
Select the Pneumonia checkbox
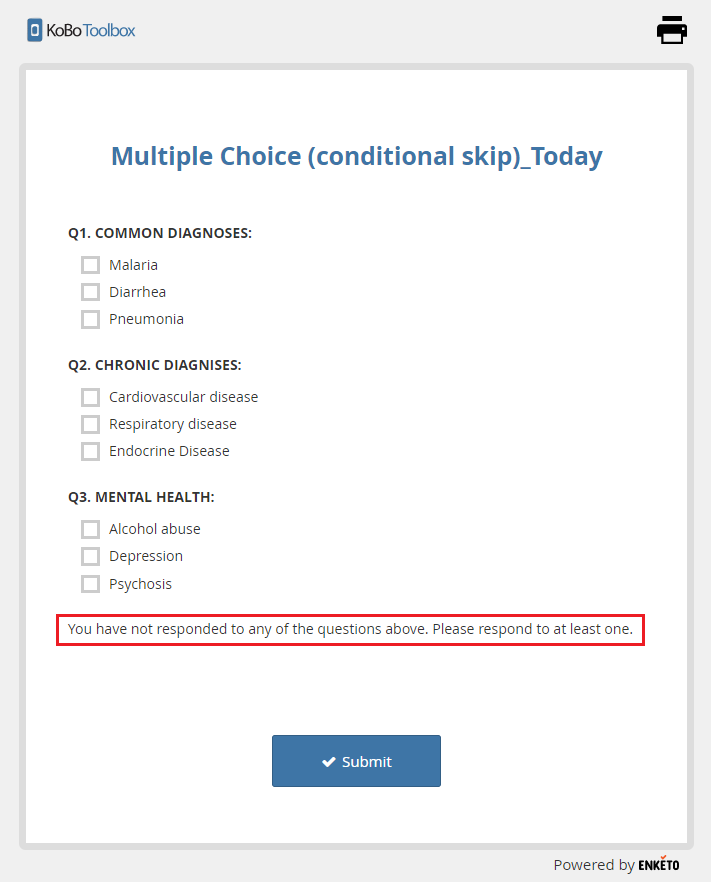[x=90, y=319]
